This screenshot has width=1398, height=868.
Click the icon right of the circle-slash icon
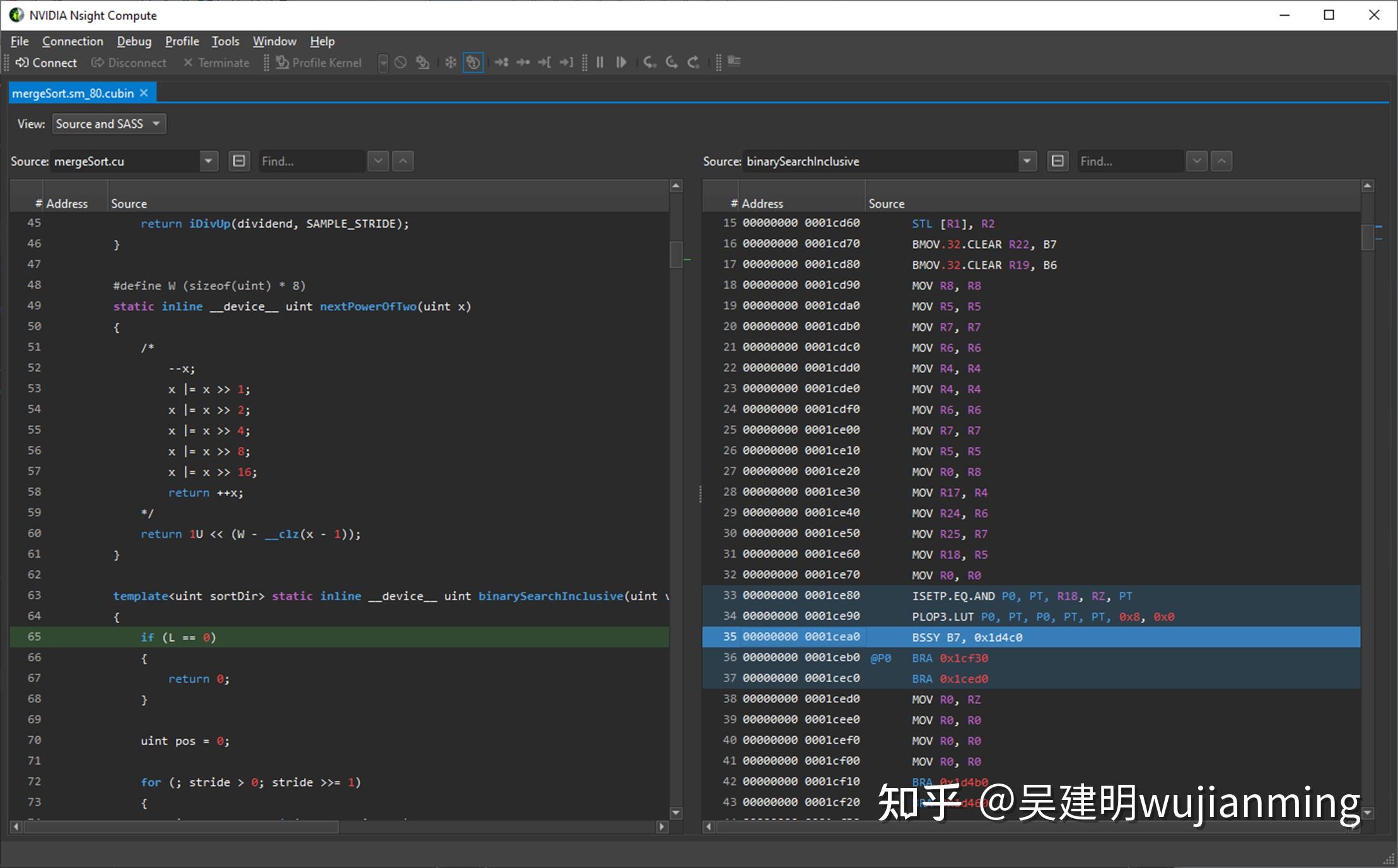(422, 62)
